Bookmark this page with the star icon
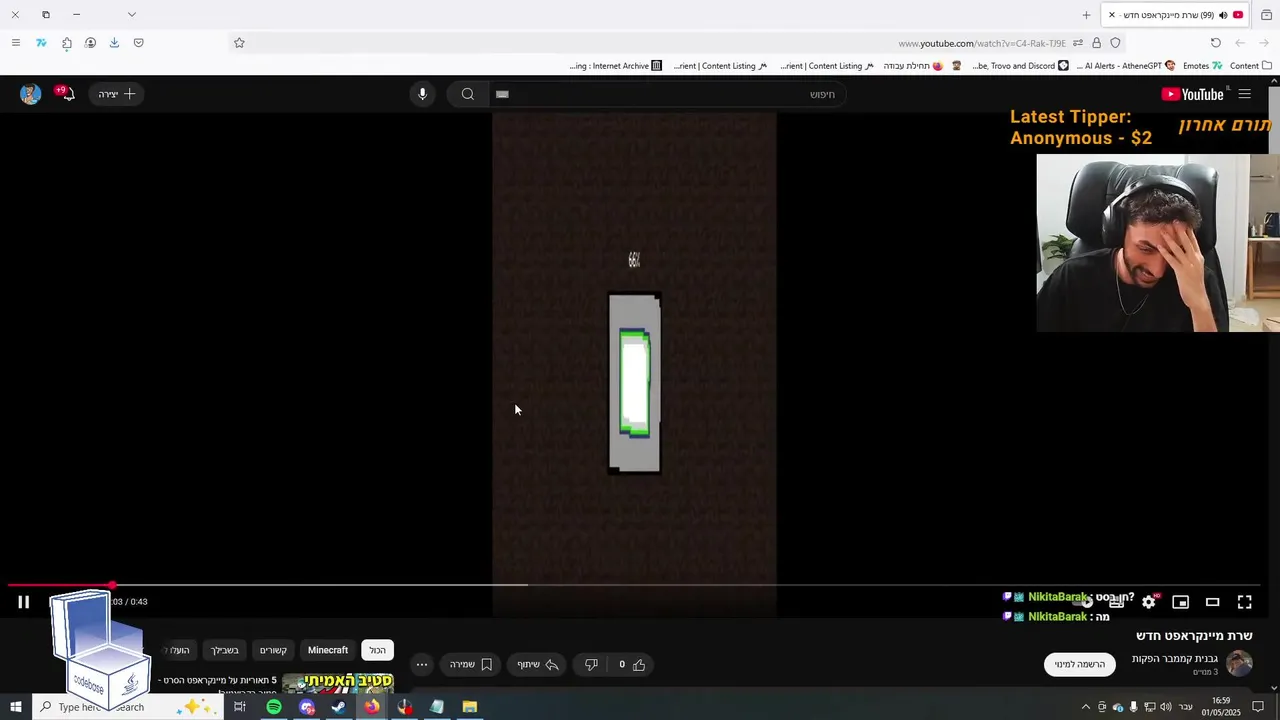Viewport: 1280px width, 720px height. click(x=239, y=43)
